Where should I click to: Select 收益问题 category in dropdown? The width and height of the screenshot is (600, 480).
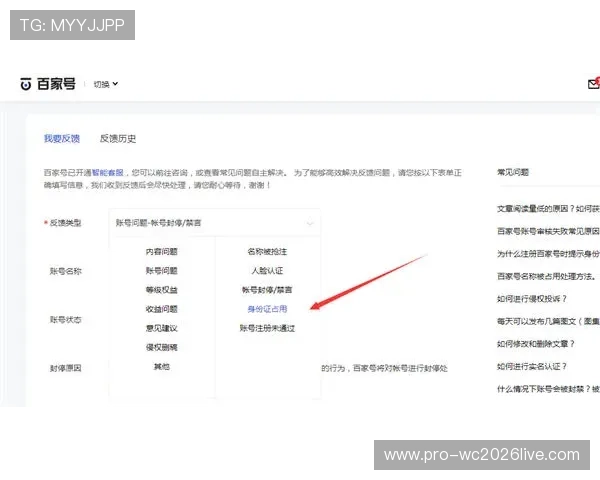pos(161,309)
